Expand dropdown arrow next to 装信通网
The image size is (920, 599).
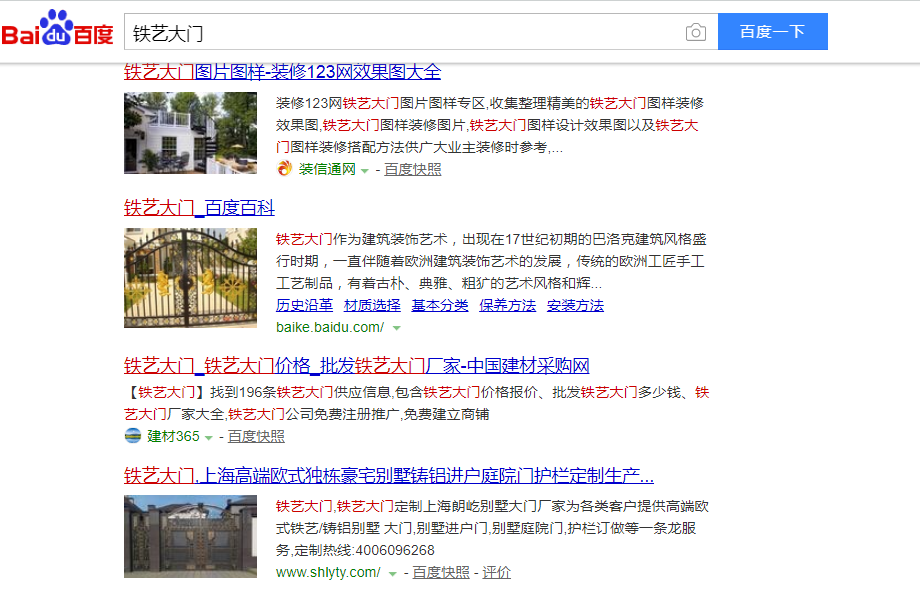(x=365, y=170)
